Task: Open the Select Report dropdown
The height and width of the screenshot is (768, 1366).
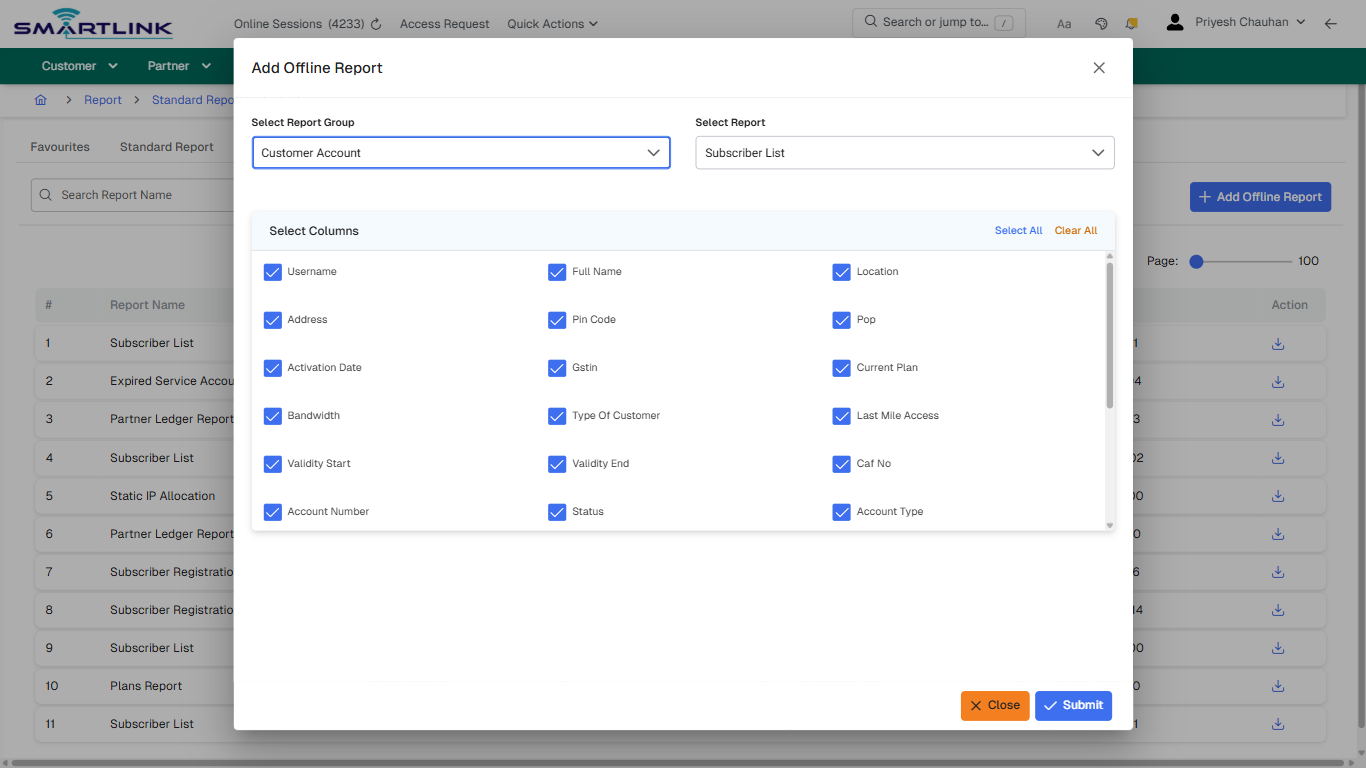Action: [x=904, y=152]
